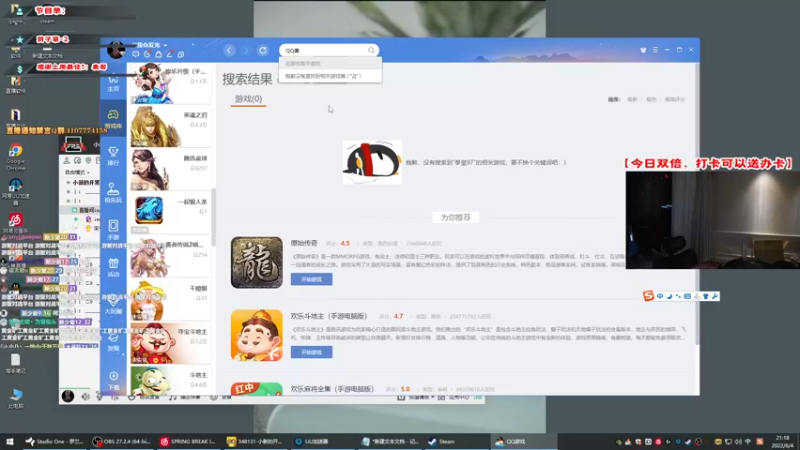Click the magnifier icon in search box

point(371,50)
